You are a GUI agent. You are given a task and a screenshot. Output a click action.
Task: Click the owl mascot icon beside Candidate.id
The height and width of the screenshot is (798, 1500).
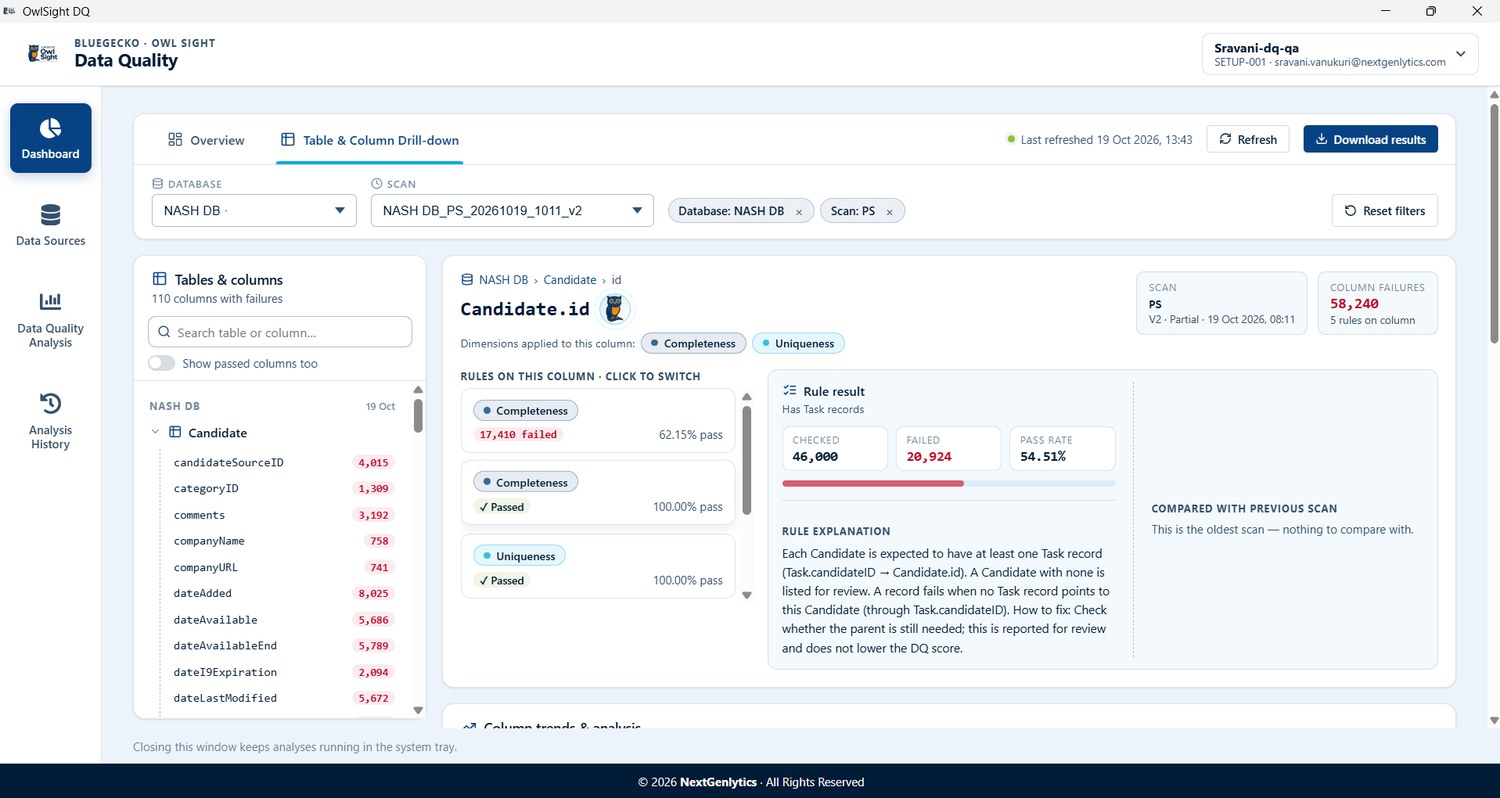tap(616, 310)
